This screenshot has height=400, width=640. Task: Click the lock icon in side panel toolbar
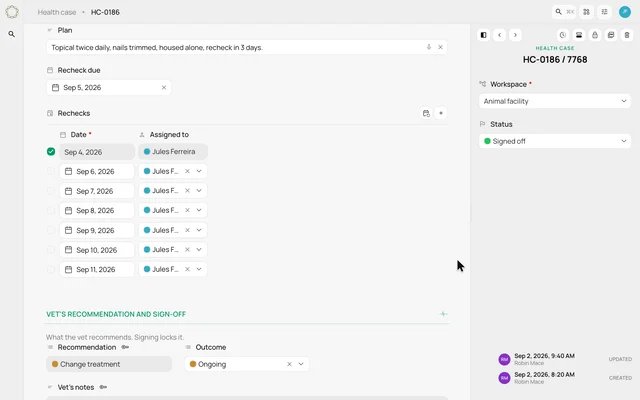coord(595,35)
